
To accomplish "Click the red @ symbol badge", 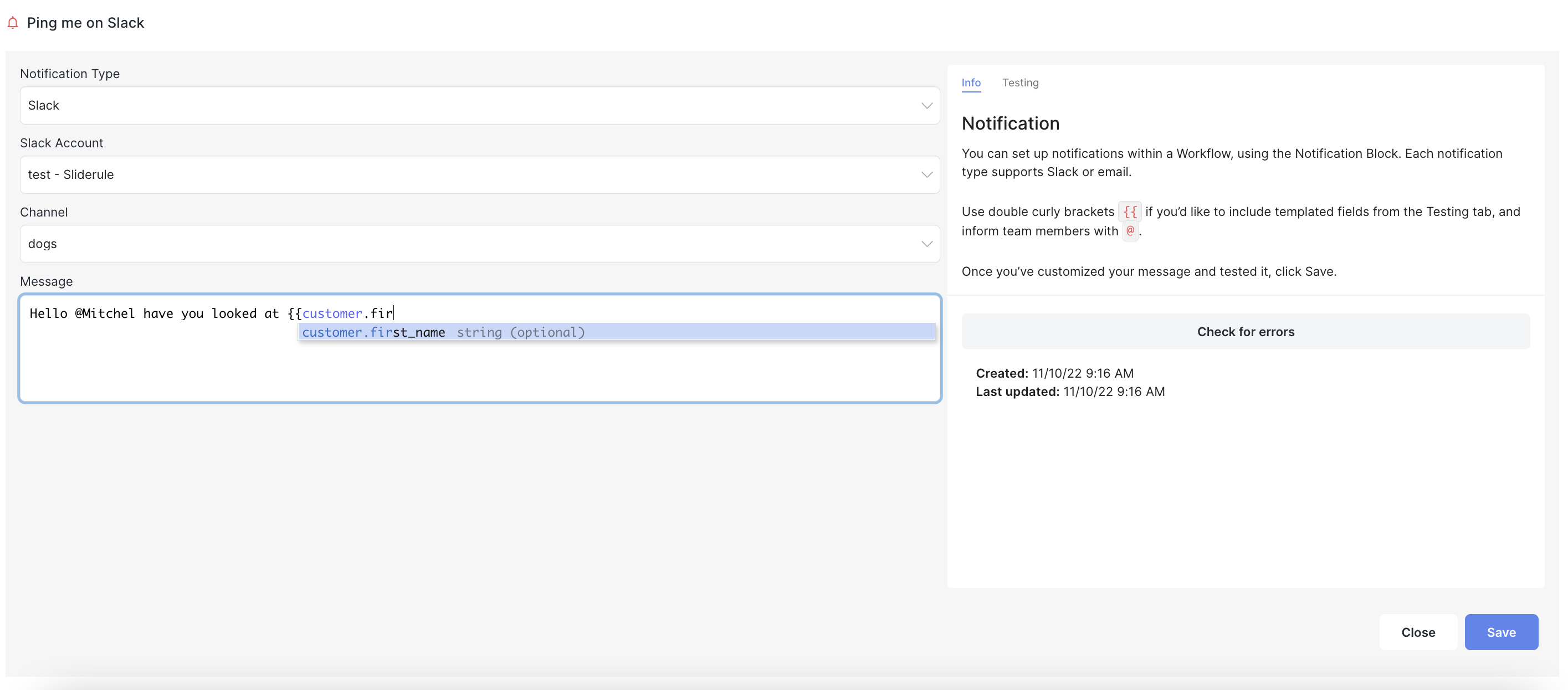I will point(1130,231).
